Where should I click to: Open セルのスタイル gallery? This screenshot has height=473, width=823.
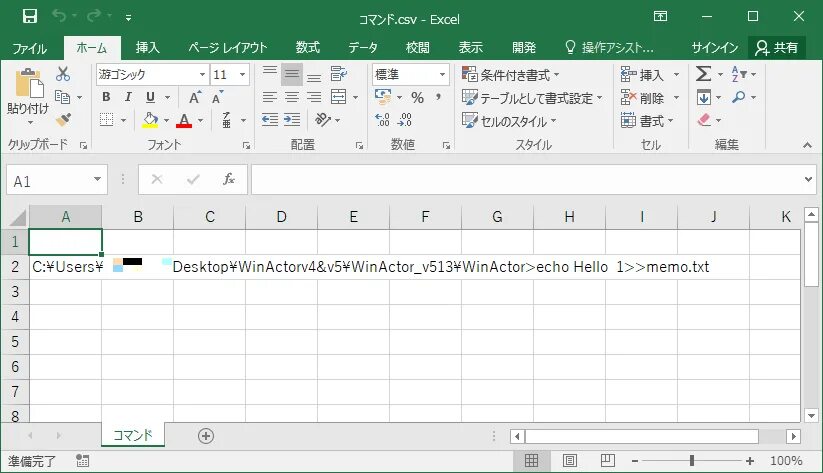[x=509, y=121]
